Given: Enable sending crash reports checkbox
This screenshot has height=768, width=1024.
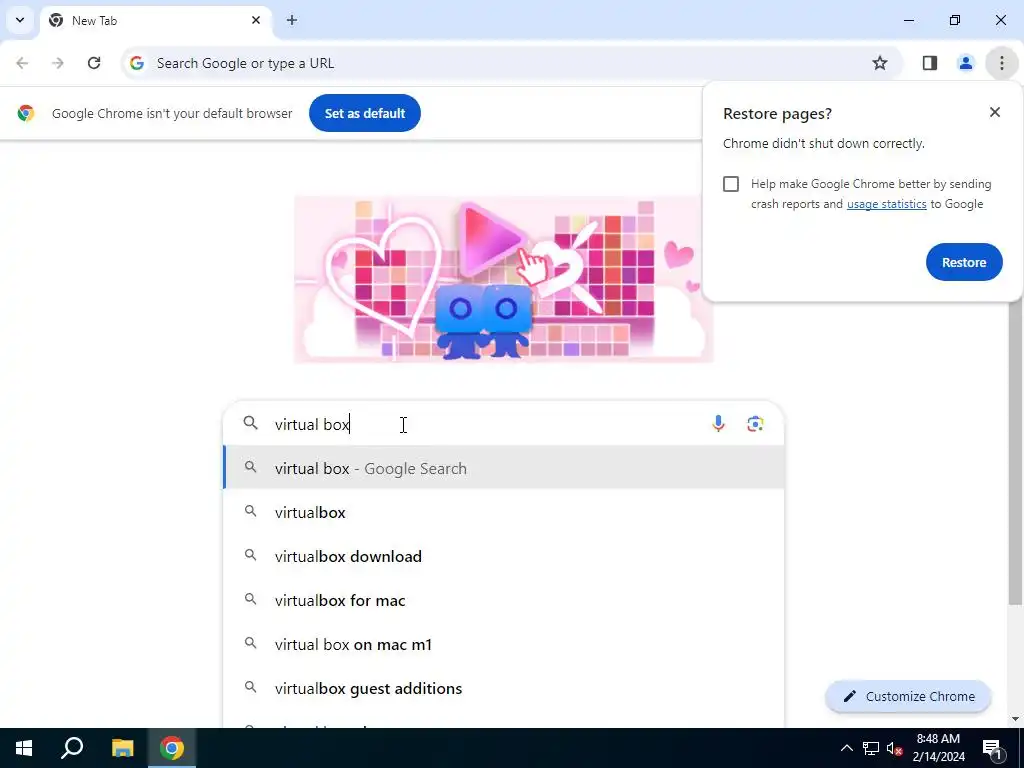Looking at the screenshot, I should (731, 184).
